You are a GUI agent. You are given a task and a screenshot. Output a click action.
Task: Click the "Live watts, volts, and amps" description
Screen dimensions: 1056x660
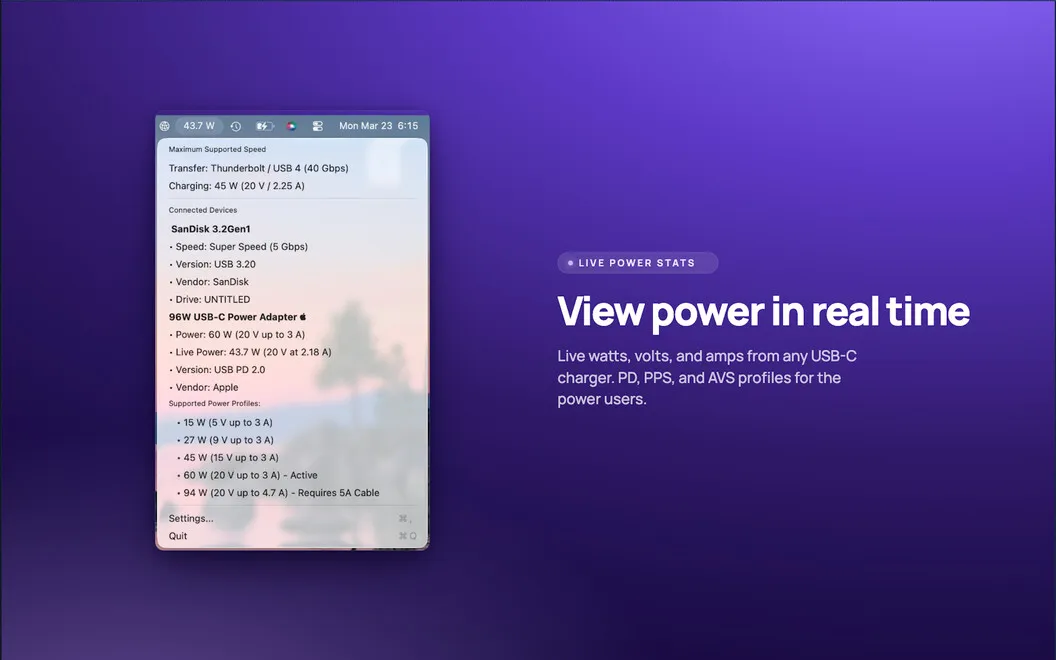(707, 377)
